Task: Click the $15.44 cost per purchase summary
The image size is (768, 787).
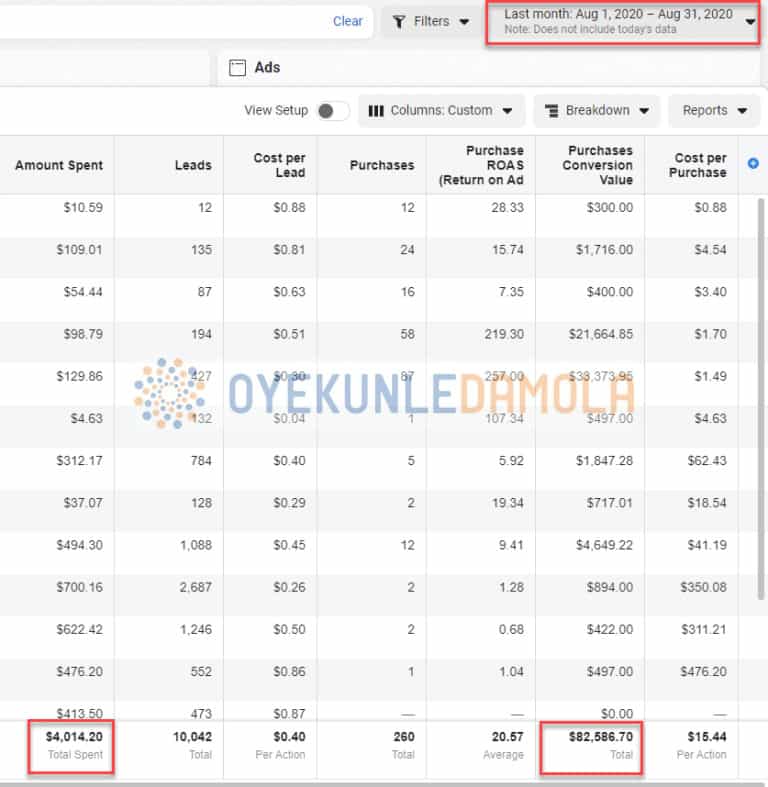Action: coord(707,737)
